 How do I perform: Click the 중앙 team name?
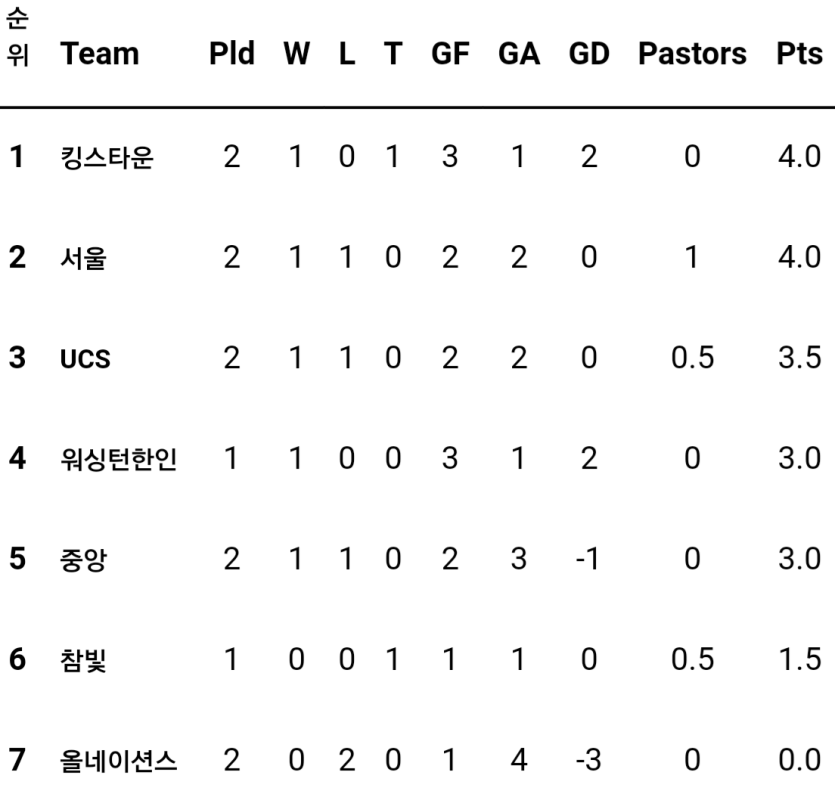coord(83,560)
